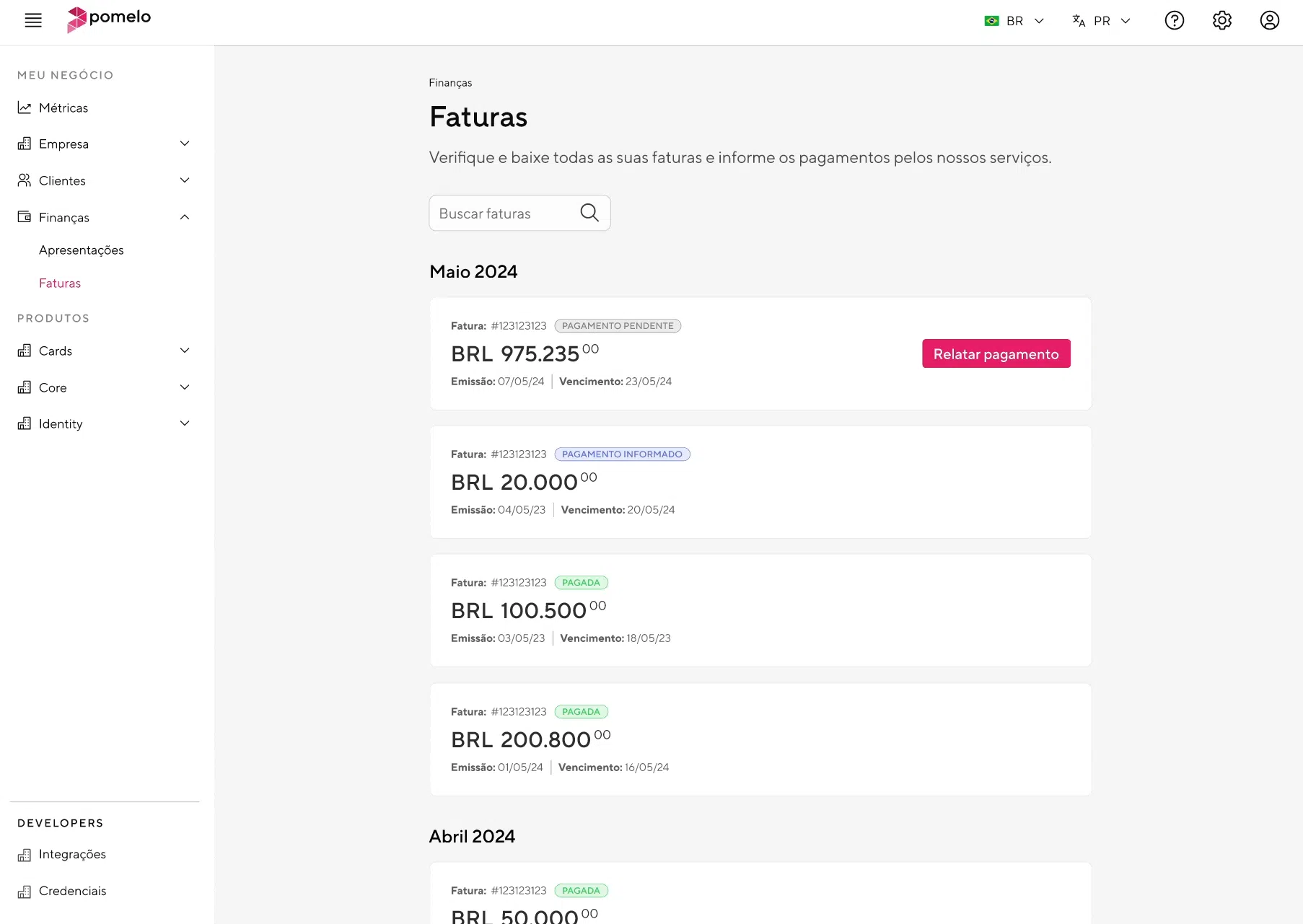The height and width of the screenshot is (924, 1303).
Task: Open the BR country dropdown
Action: [x=1014, y=21]
